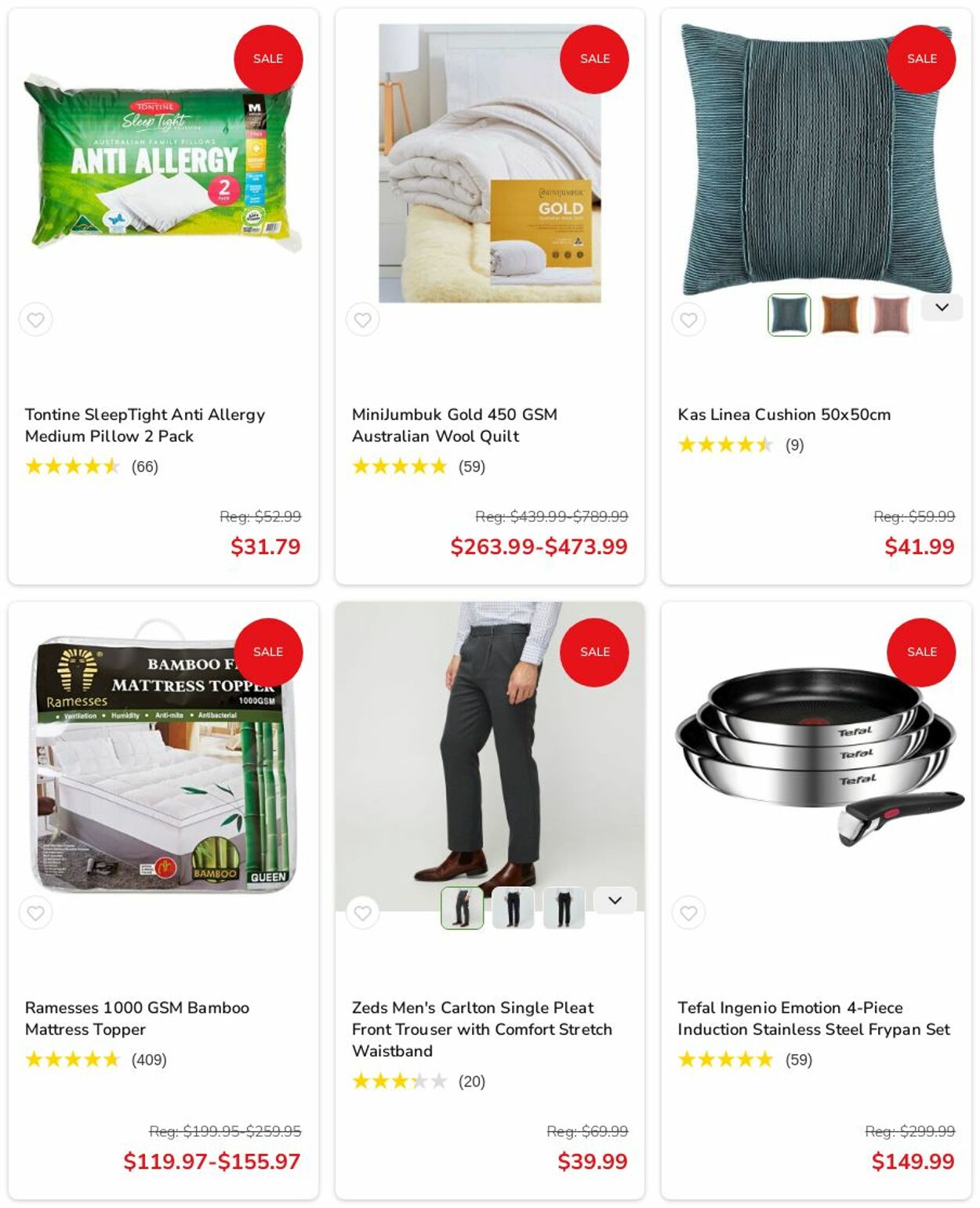This screenshot has height=1208, width=980.
Task: Pick the pink Kas cushion swatch
Action: 891,314
